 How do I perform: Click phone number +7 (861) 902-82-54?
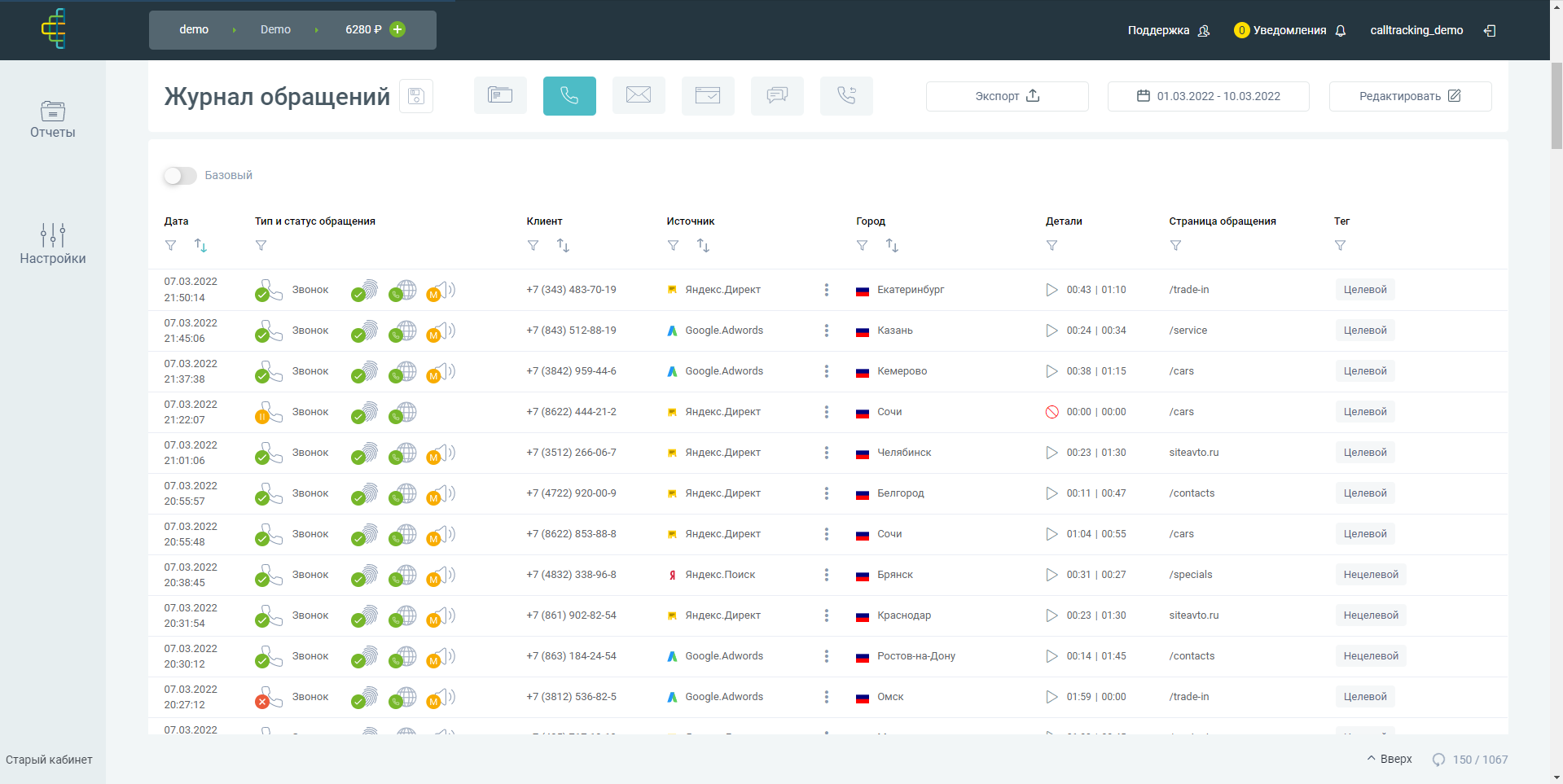[x=571, y=615]
